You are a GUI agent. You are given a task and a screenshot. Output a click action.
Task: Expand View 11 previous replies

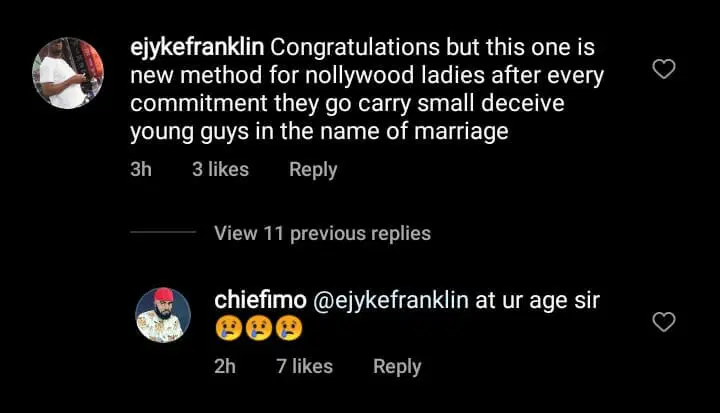coord(322,233)
